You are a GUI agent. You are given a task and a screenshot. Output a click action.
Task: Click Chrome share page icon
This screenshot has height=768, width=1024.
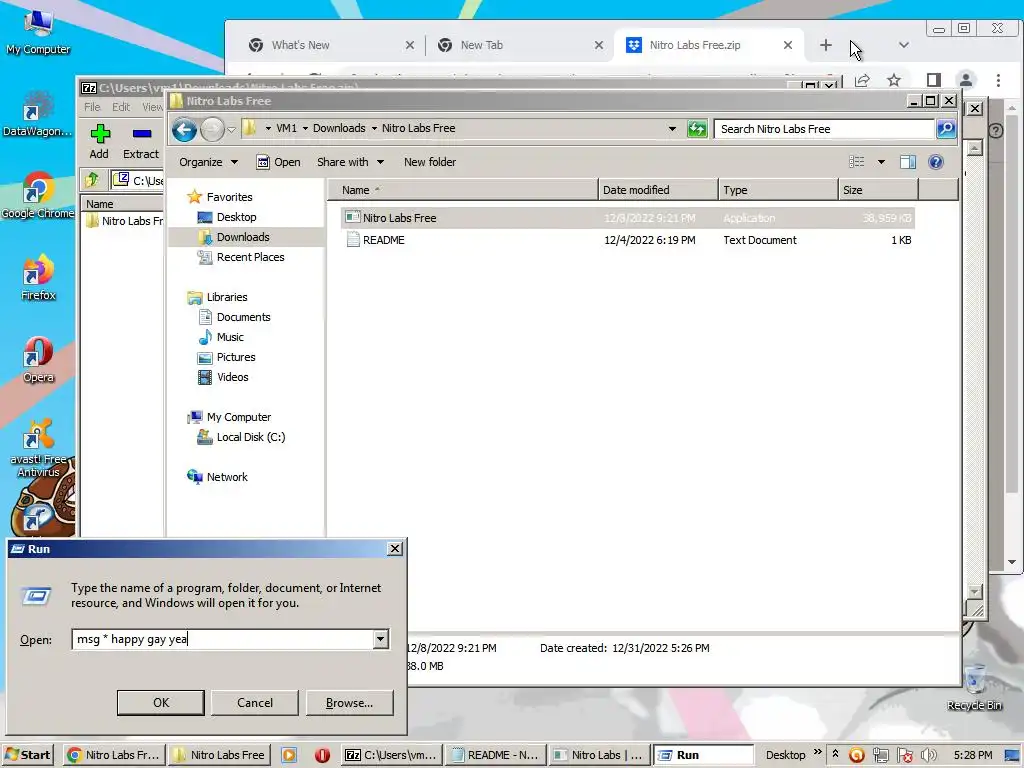pos(862,80)
